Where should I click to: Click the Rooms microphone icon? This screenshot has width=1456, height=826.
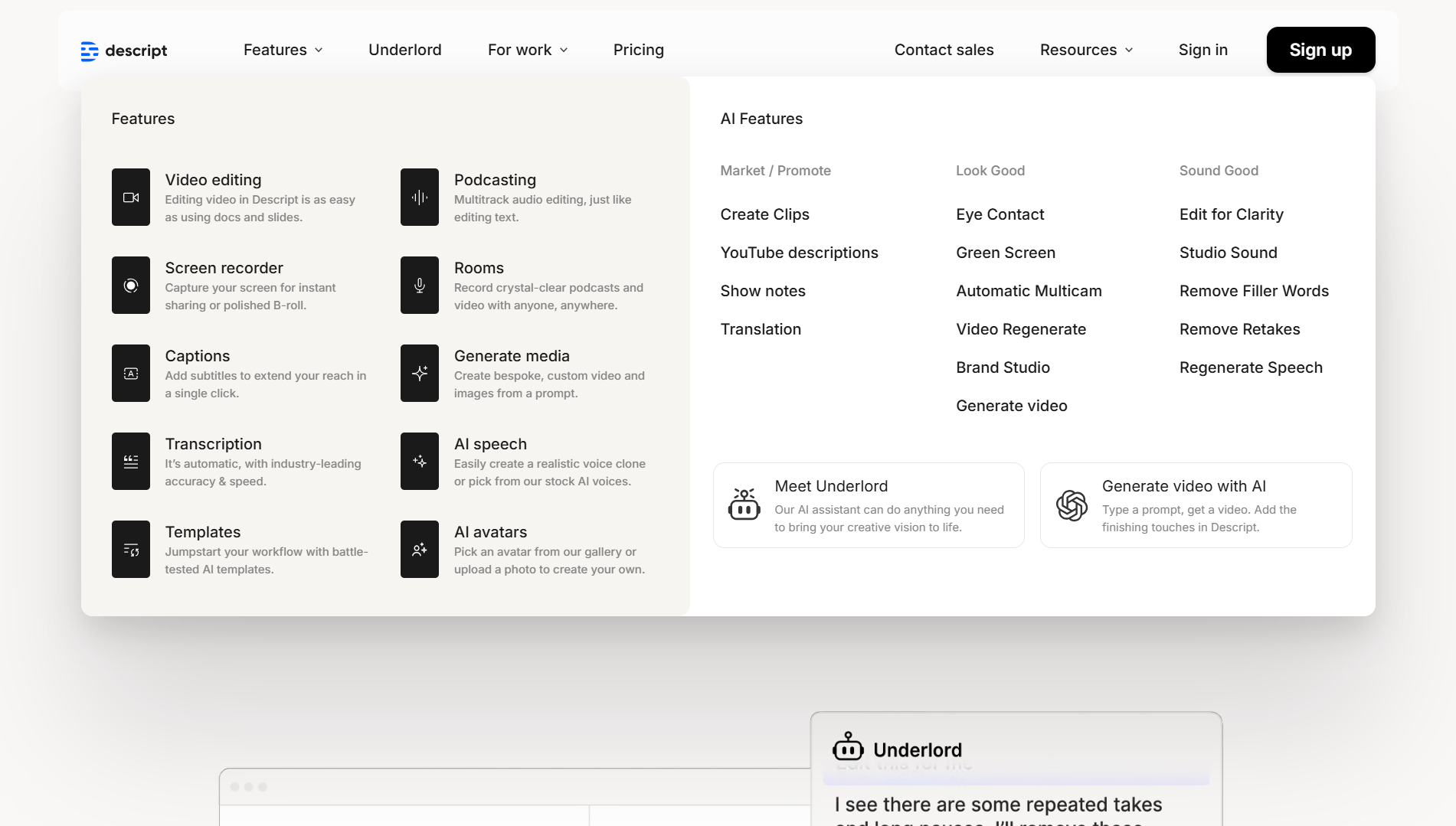pyautogui.click(x=420, y=286)
